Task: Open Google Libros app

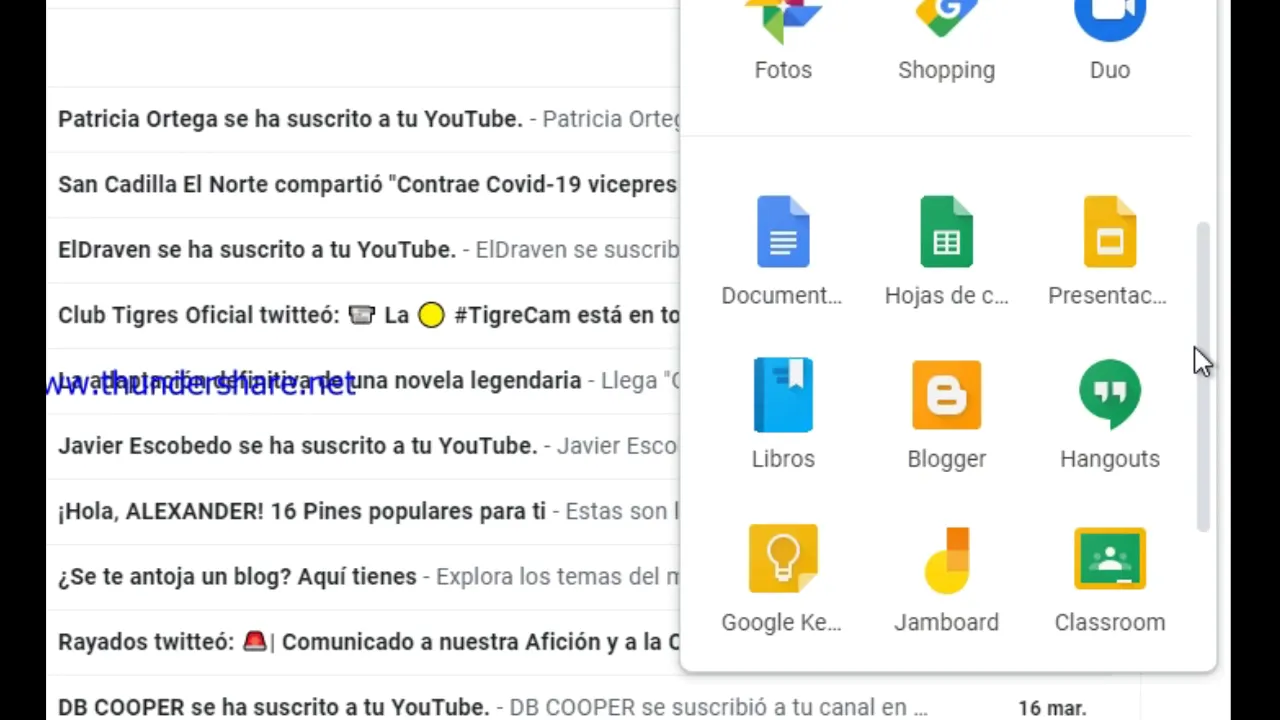Action: (x=783, y=414)
